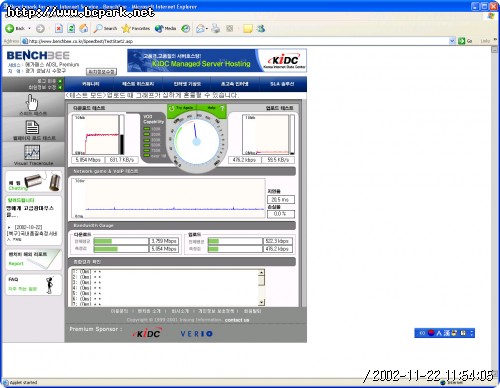Click the Messenger icon in the toolbar
500x388 pixels.
pos(261,29)
